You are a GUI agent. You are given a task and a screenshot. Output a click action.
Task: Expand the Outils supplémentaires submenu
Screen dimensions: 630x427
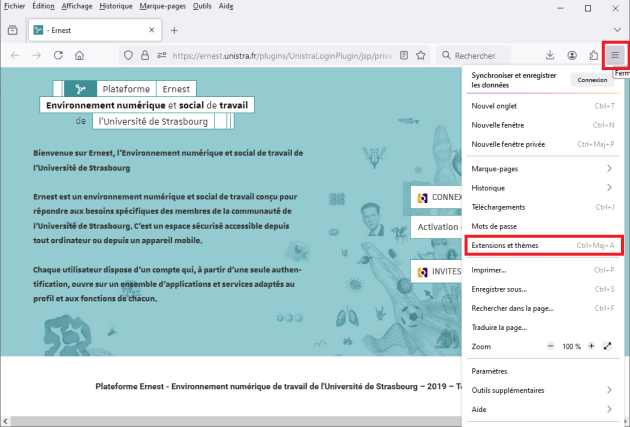pyautogui.click(x=541, y=390)
